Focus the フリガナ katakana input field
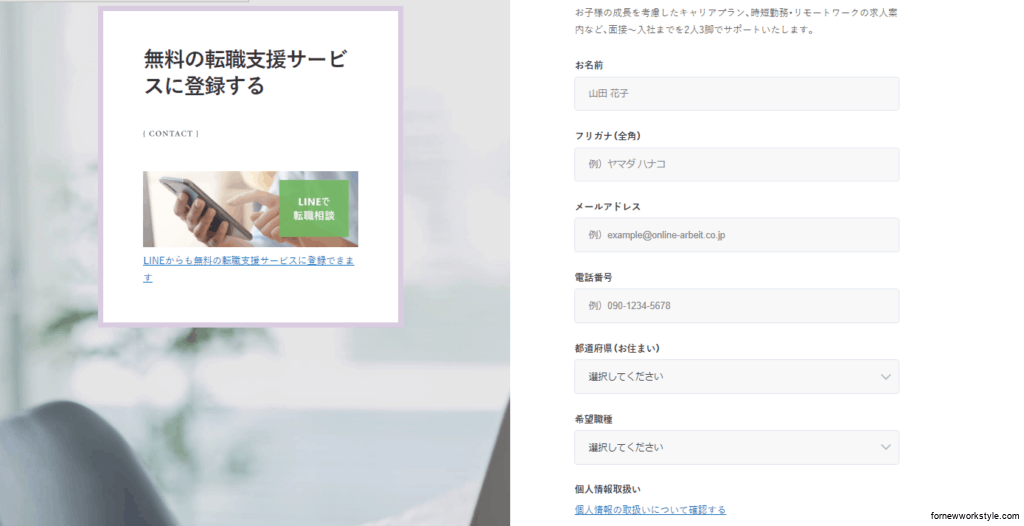This screenshot has width=1024, height=526. 736,165
